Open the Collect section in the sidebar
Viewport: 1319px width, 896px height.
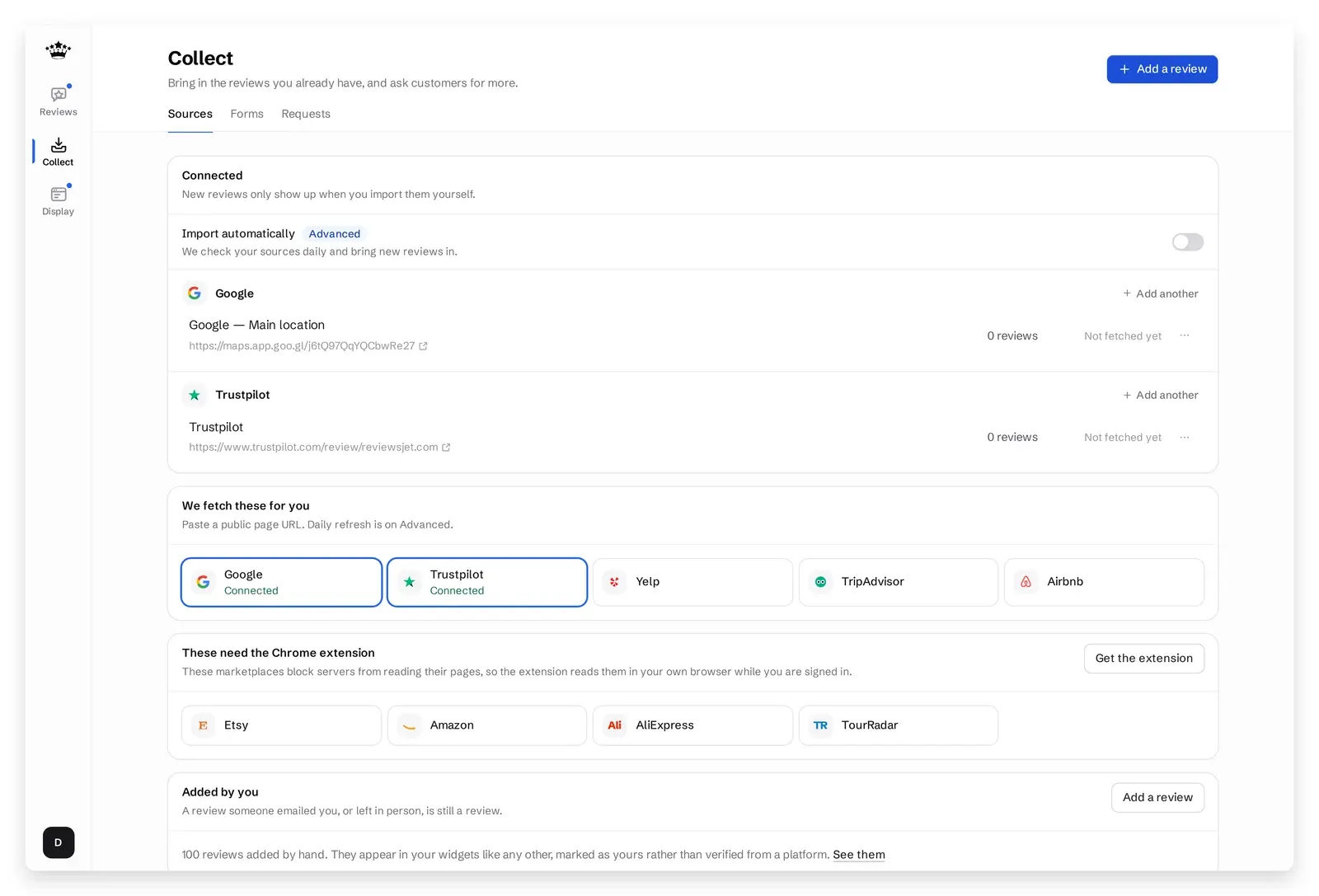point(58,152)
